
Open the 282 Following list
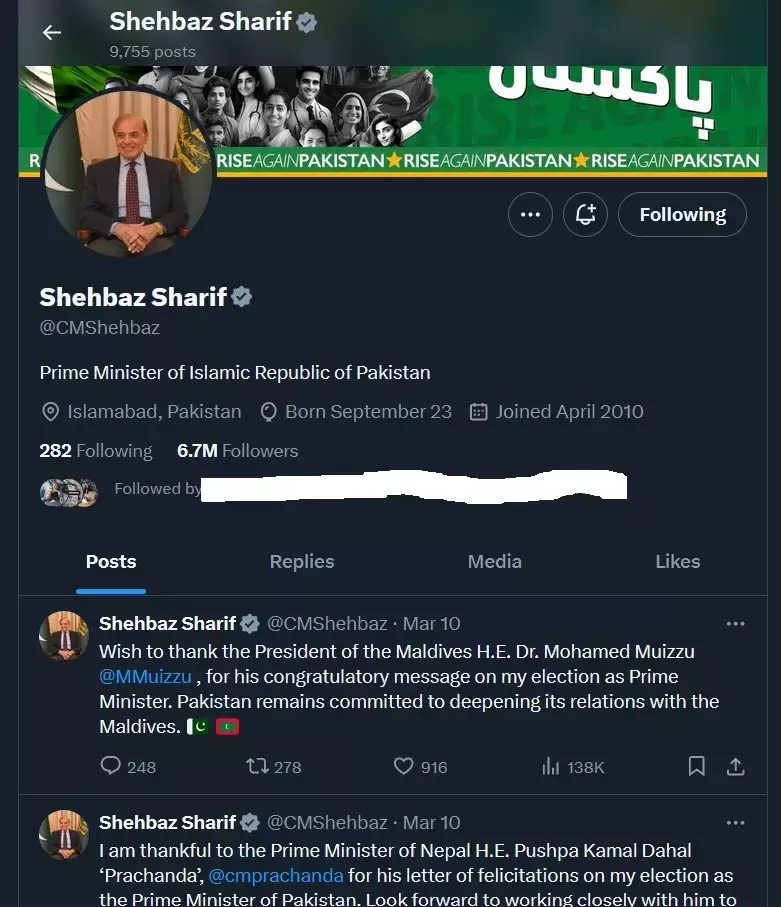click(x=96, y=451)
